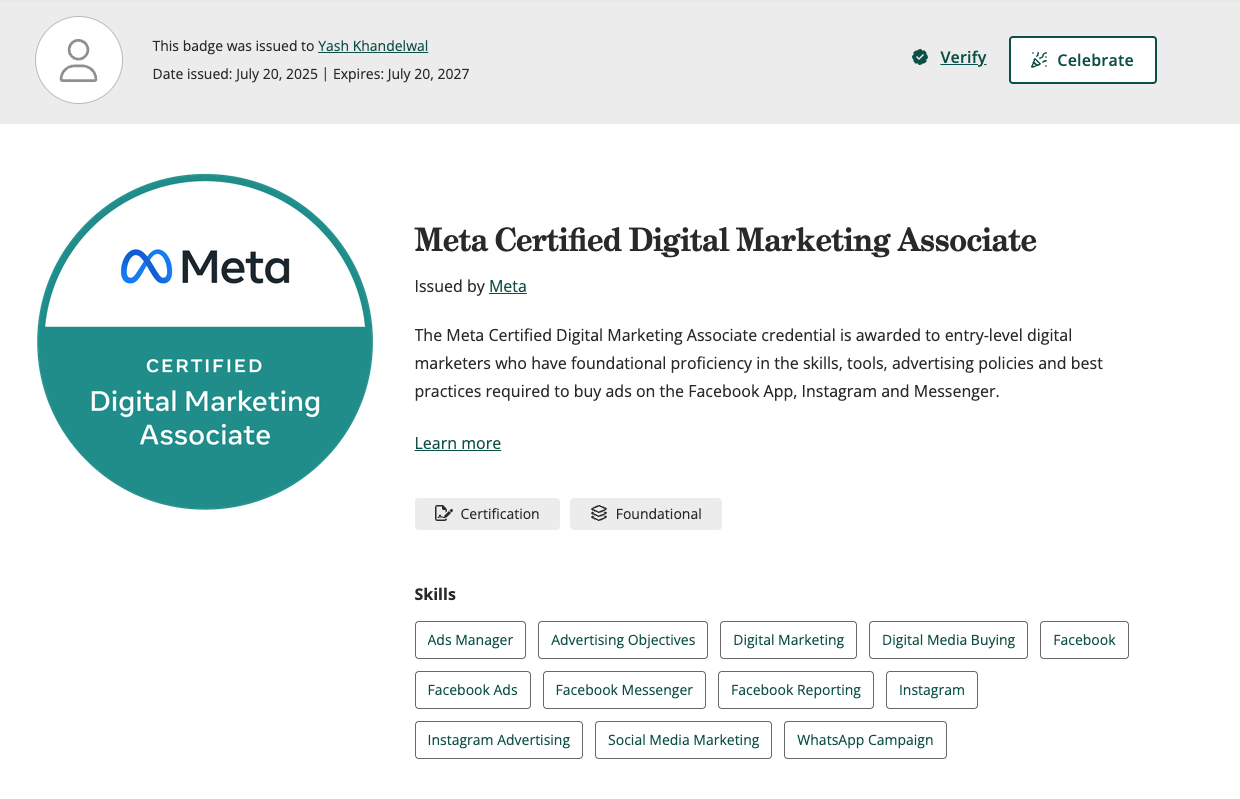The width and height of the screenshot is (1240, 799).
Task: Click the Ads Manager skill tag
Action: (470, 640)
